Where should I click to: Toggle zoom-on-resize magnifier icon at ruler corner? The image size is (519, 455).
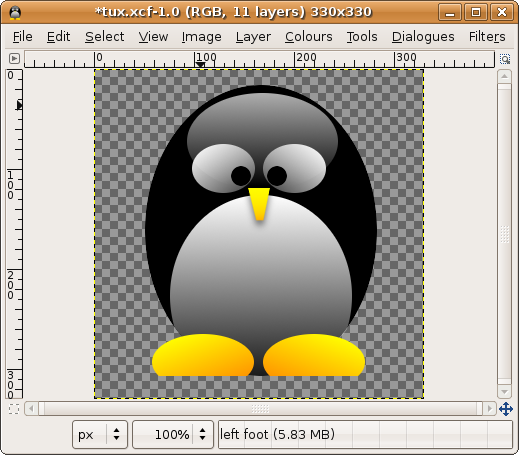point(505,59)
